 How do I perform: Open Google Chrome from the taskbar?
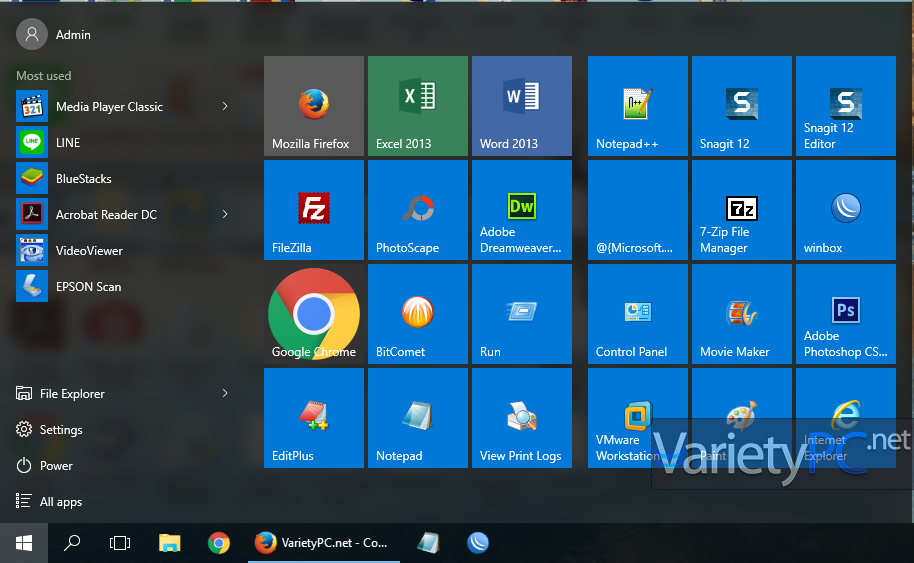219,543
